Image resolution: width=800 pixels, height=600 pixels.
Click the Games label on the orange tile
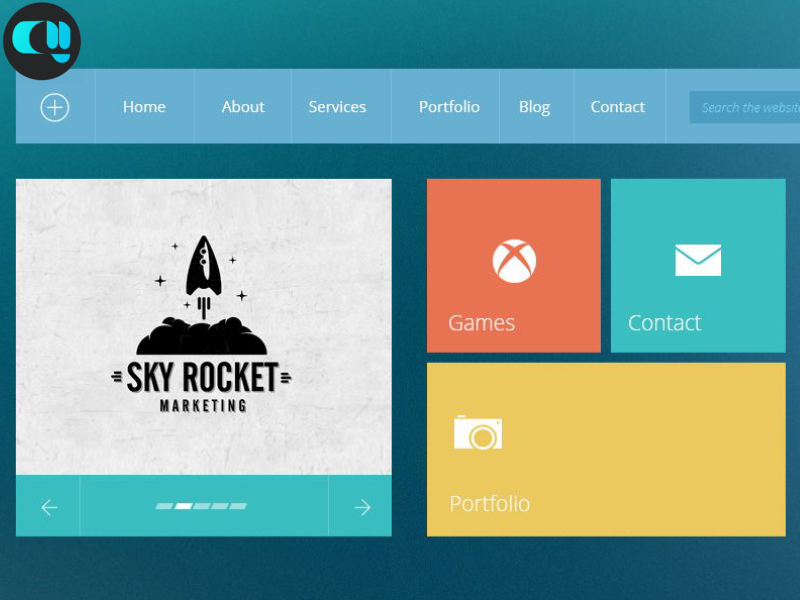pyautogui.click(x=481, y=323)
